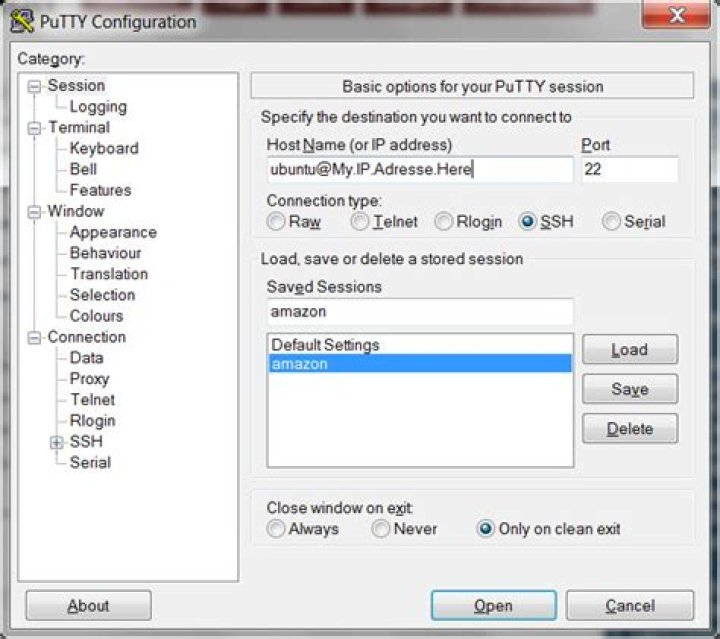
Task: Click the Save session button
Action: click(630, 389)
